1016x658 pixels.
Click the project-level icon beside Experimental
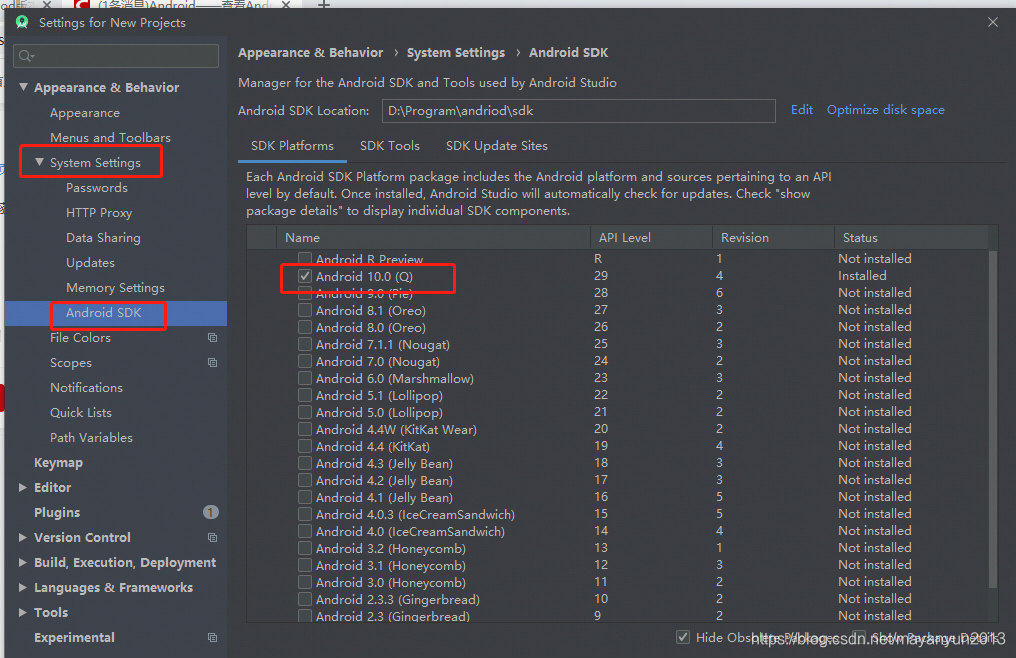[212, 637]
